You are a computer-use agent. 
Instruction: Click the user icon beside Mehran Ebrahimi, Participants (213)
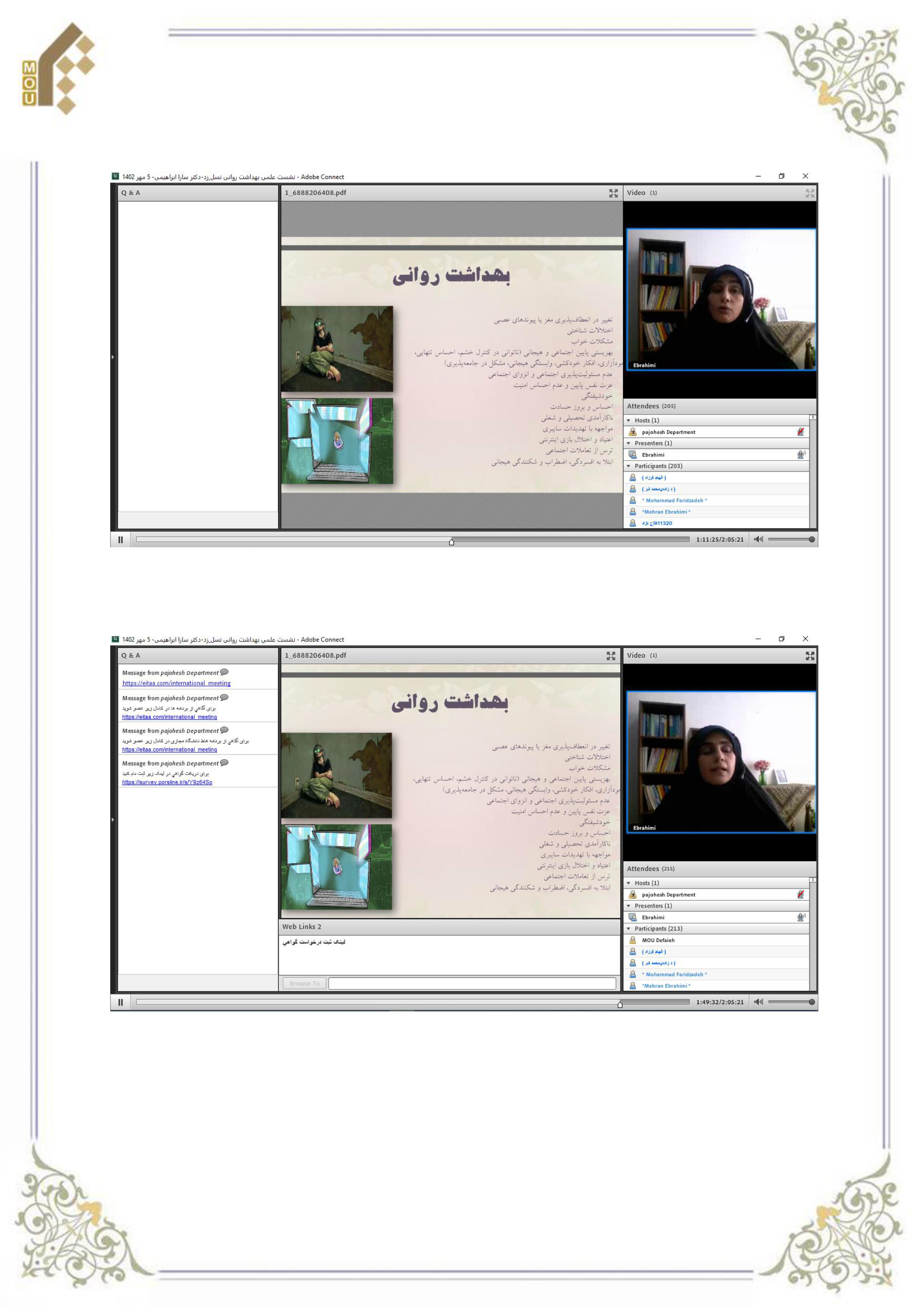pyautogui.click(x=632, y=986)
